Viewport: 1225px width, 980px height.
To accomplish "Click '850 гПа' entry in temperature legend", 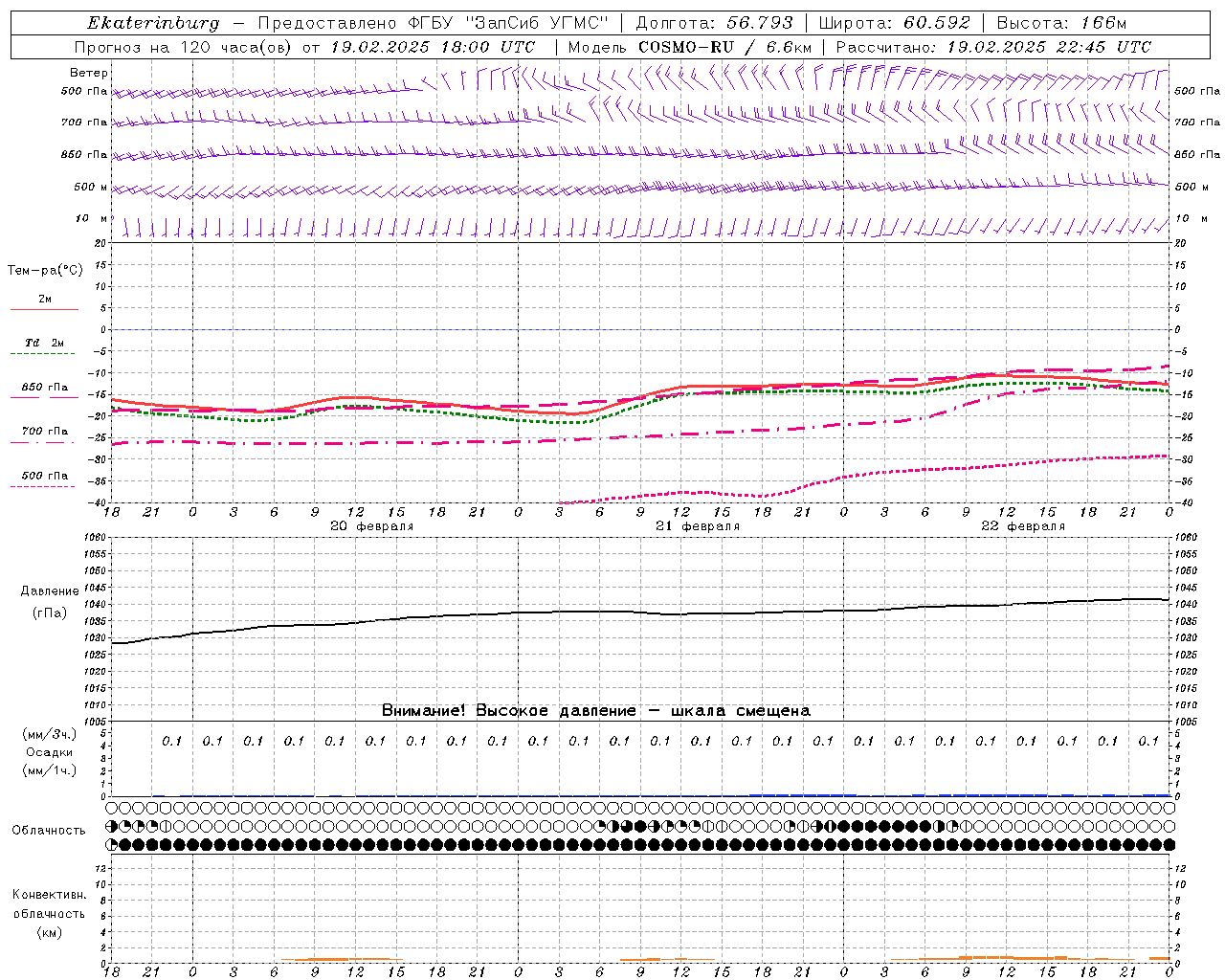I will pos(45,388).
